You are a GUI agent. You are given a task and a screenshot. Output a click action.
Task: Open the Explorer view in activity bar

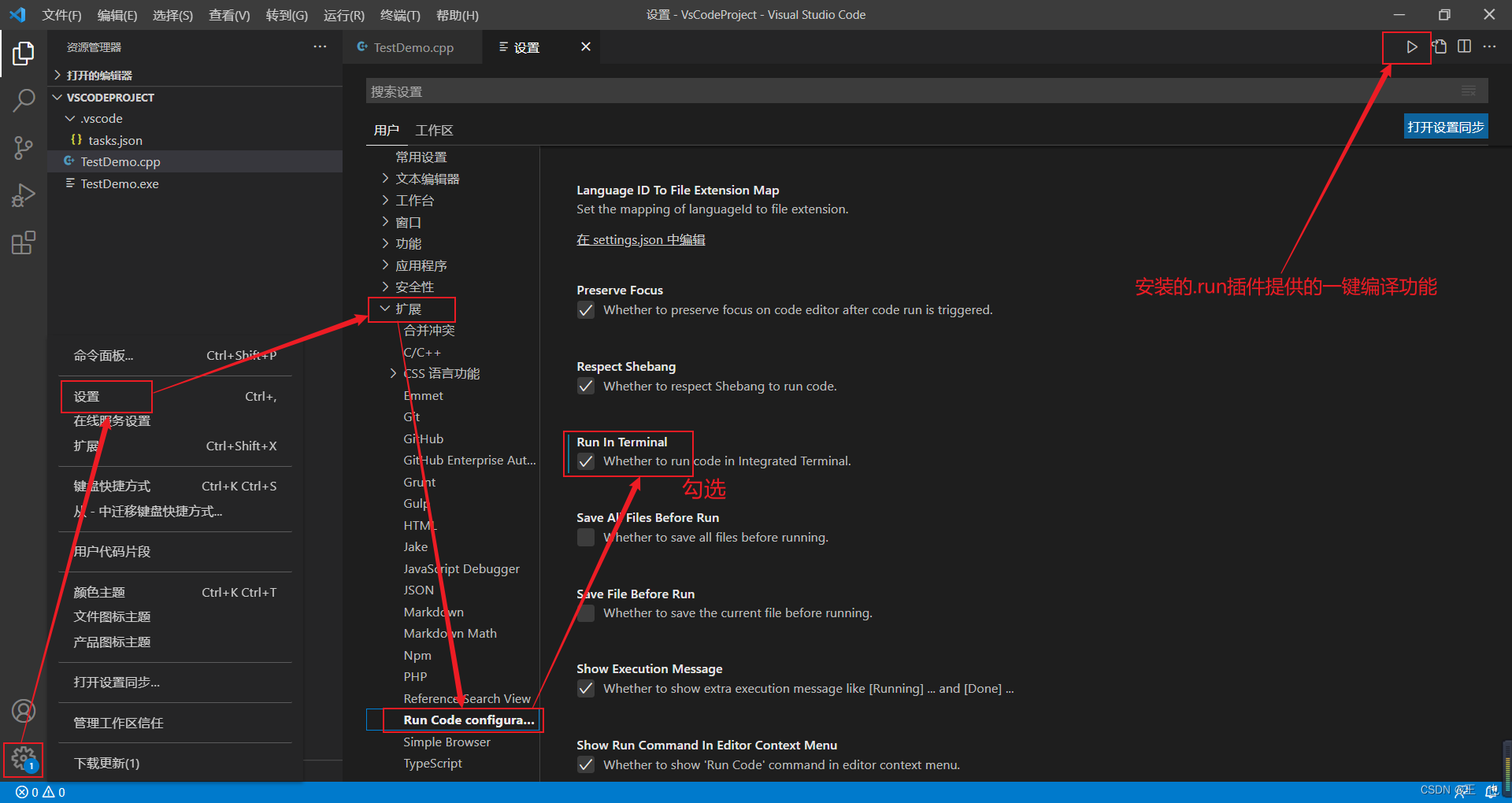(x=24, y=54)
